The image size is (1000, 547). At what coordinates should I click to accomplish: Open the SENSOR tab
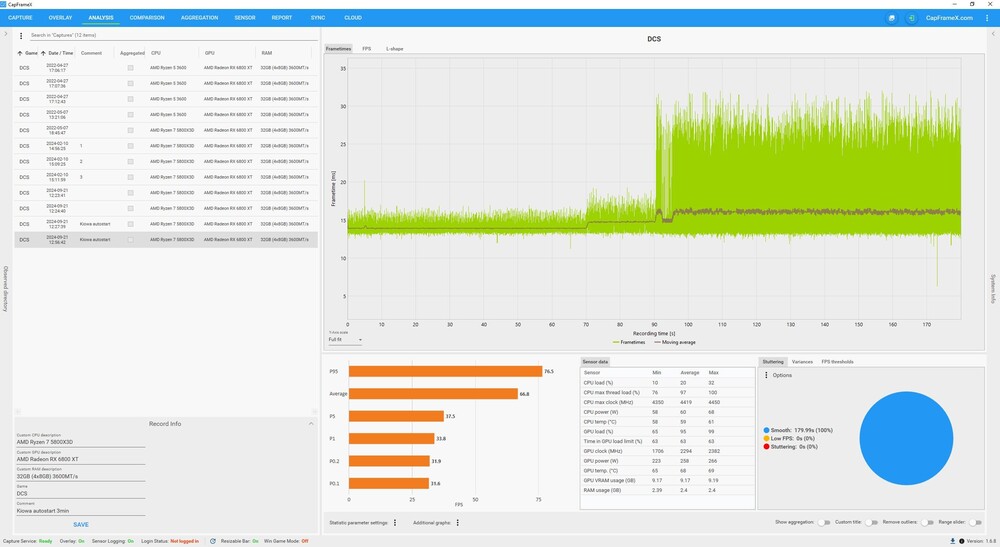[x=245, y=18]
